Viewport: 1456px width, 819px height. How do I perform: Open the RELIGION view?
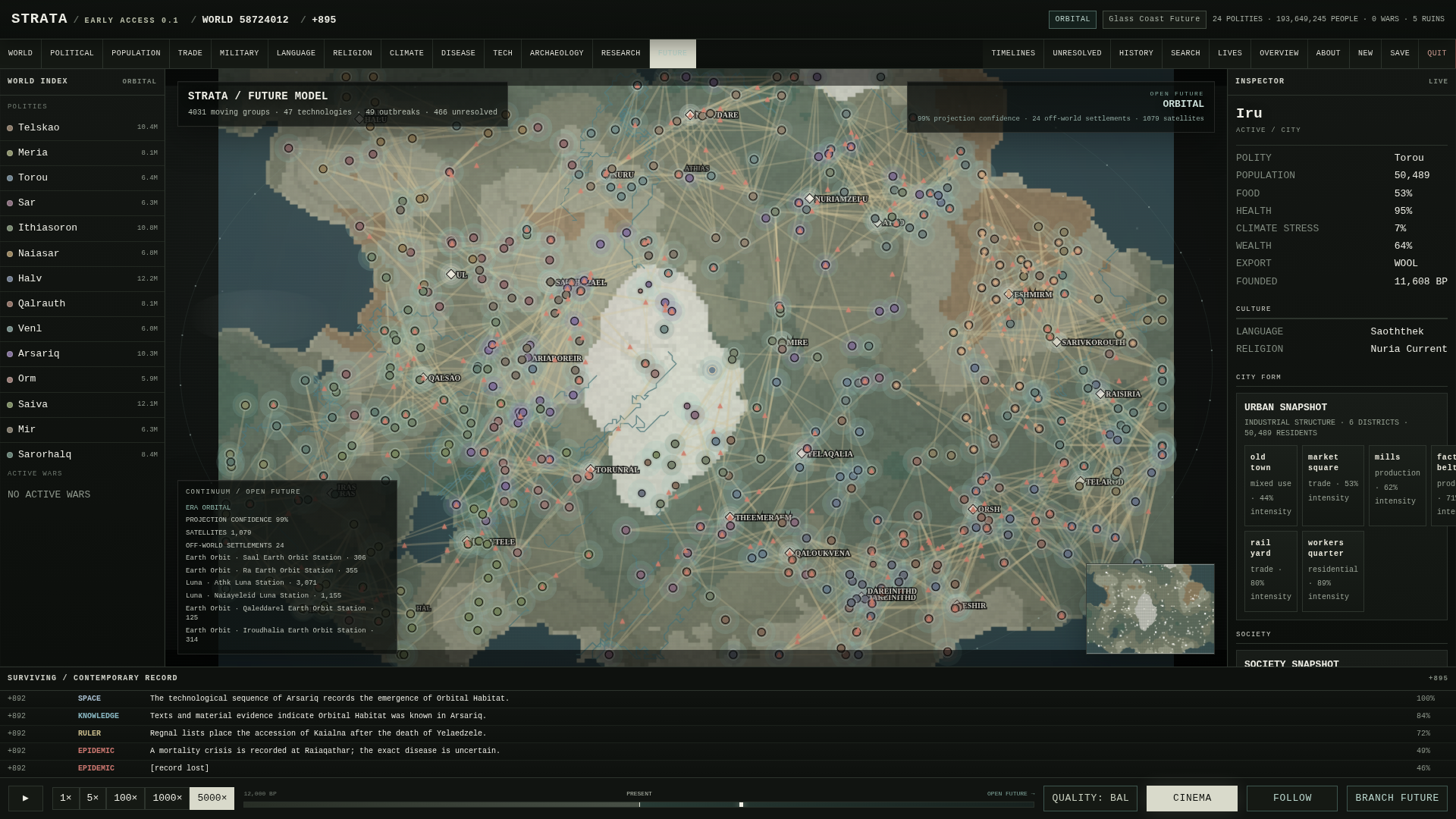[x=353, y=54]
